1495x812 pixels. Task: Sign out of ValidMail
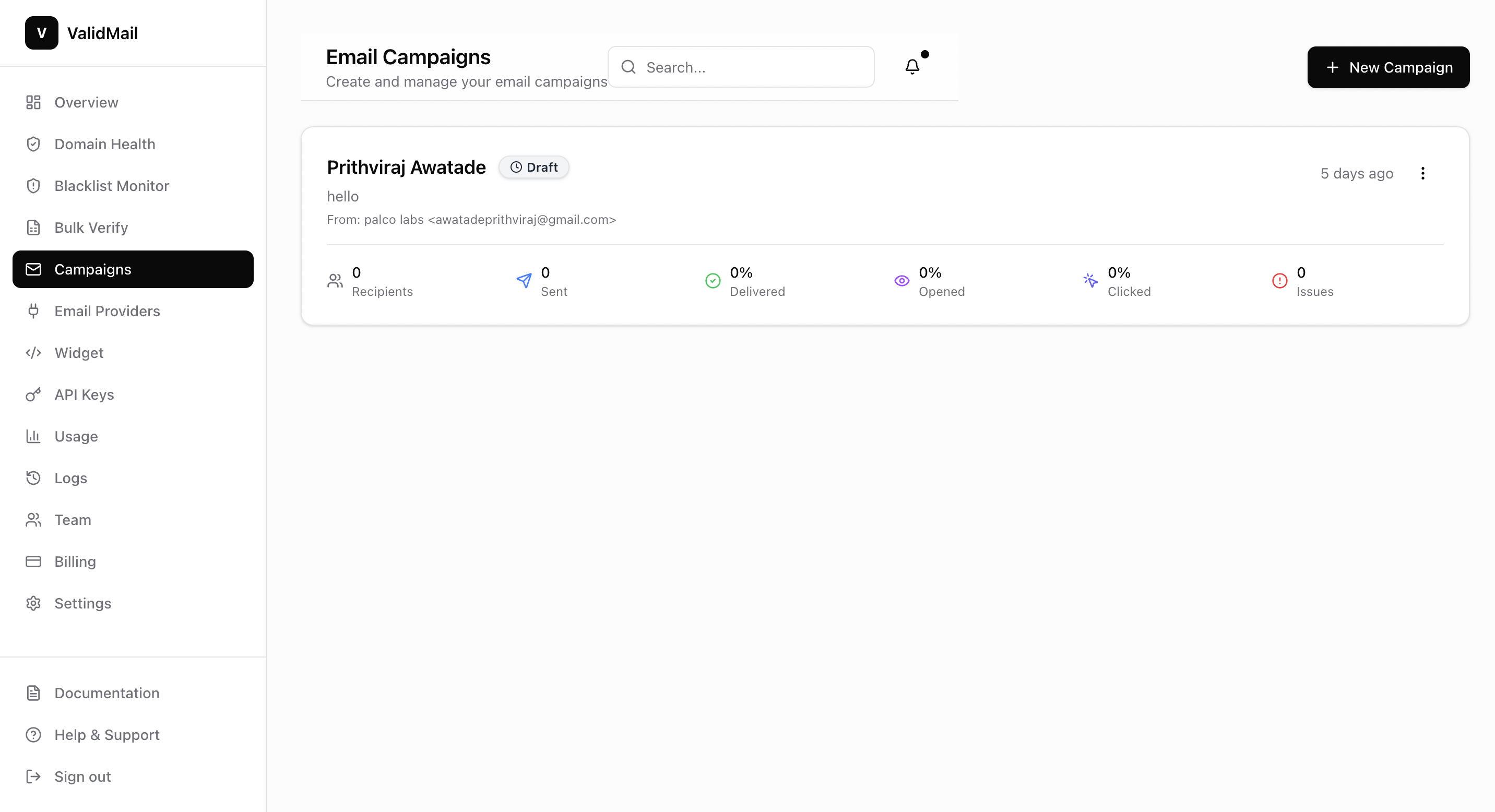click(x=82, y=777)
